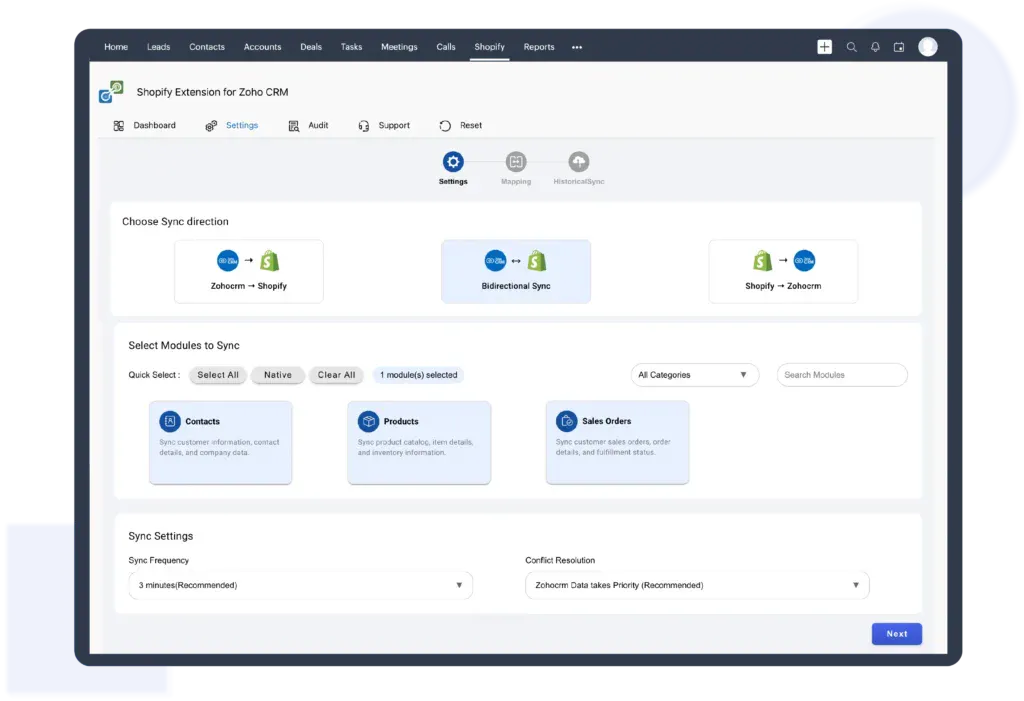The image size is (1024, 701).
Task: Click the Sales Orders module icon
Action: coord(566,421)
